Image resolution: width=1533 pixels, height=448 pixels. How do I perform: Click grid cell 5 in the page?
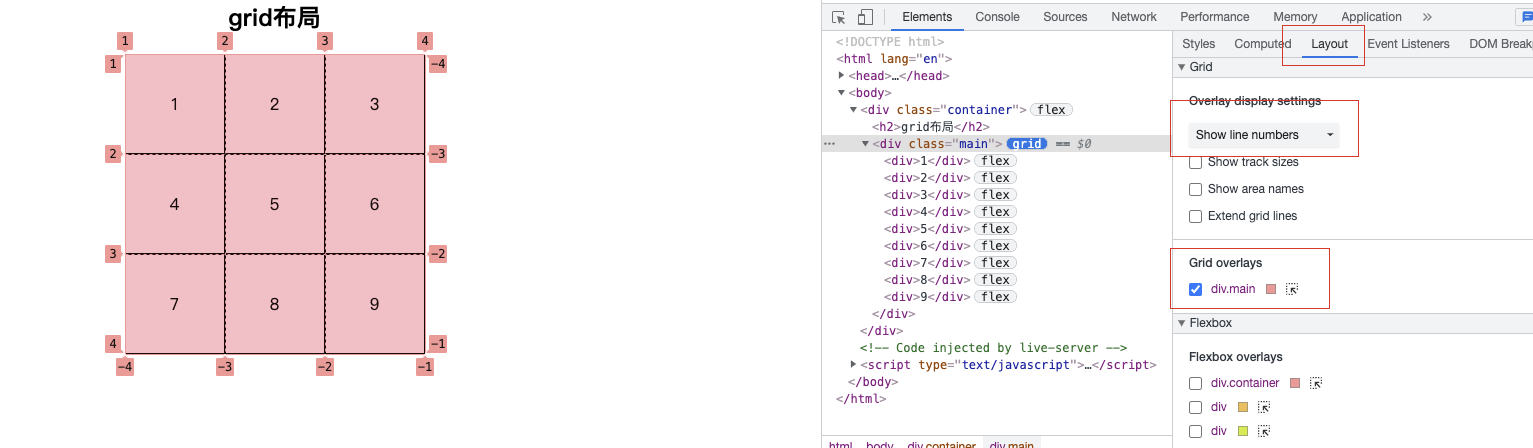[275, 204]
